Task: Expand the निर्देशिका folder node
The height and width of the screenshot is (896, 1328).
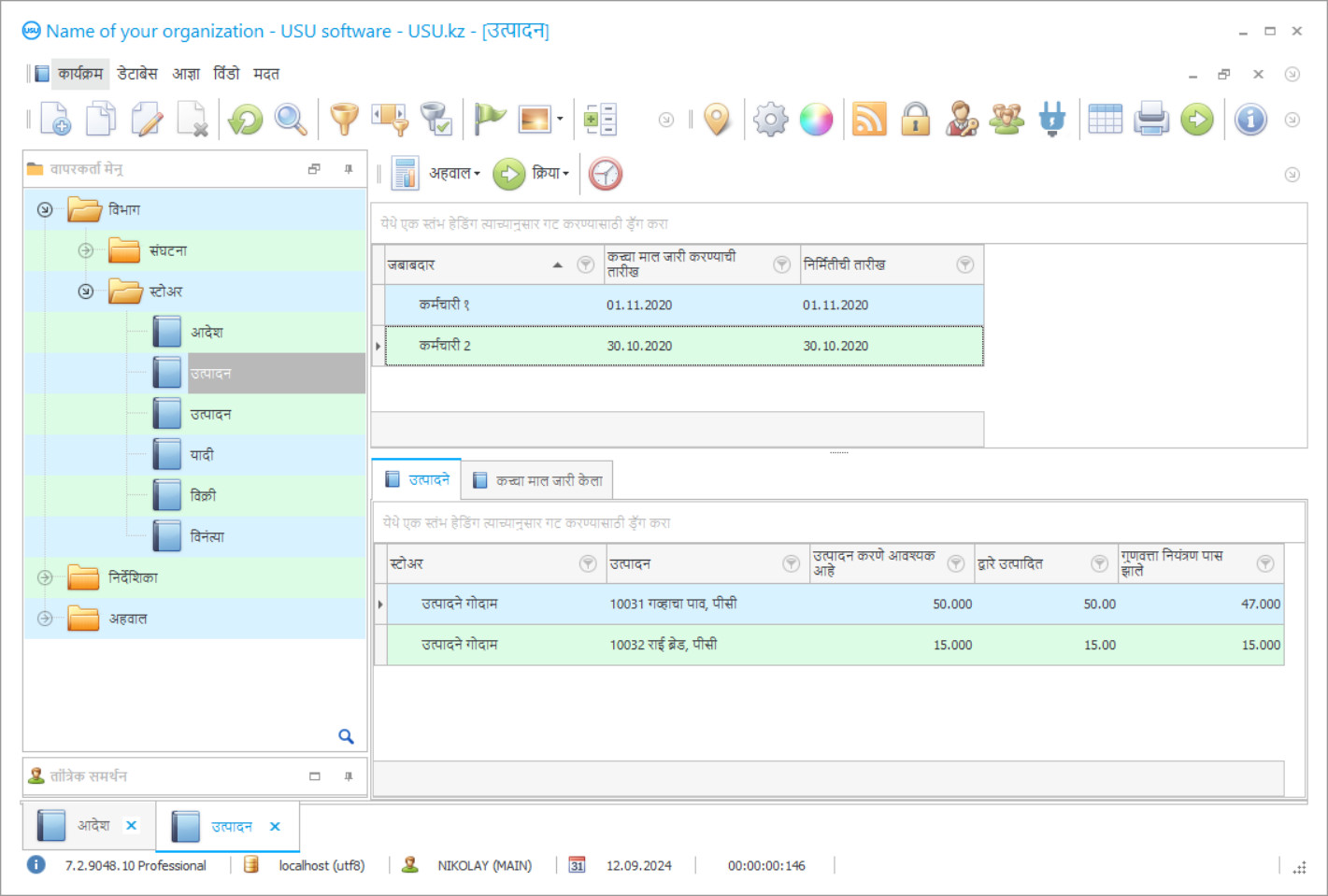Action: pyautogui.click(x=45, y=577)
